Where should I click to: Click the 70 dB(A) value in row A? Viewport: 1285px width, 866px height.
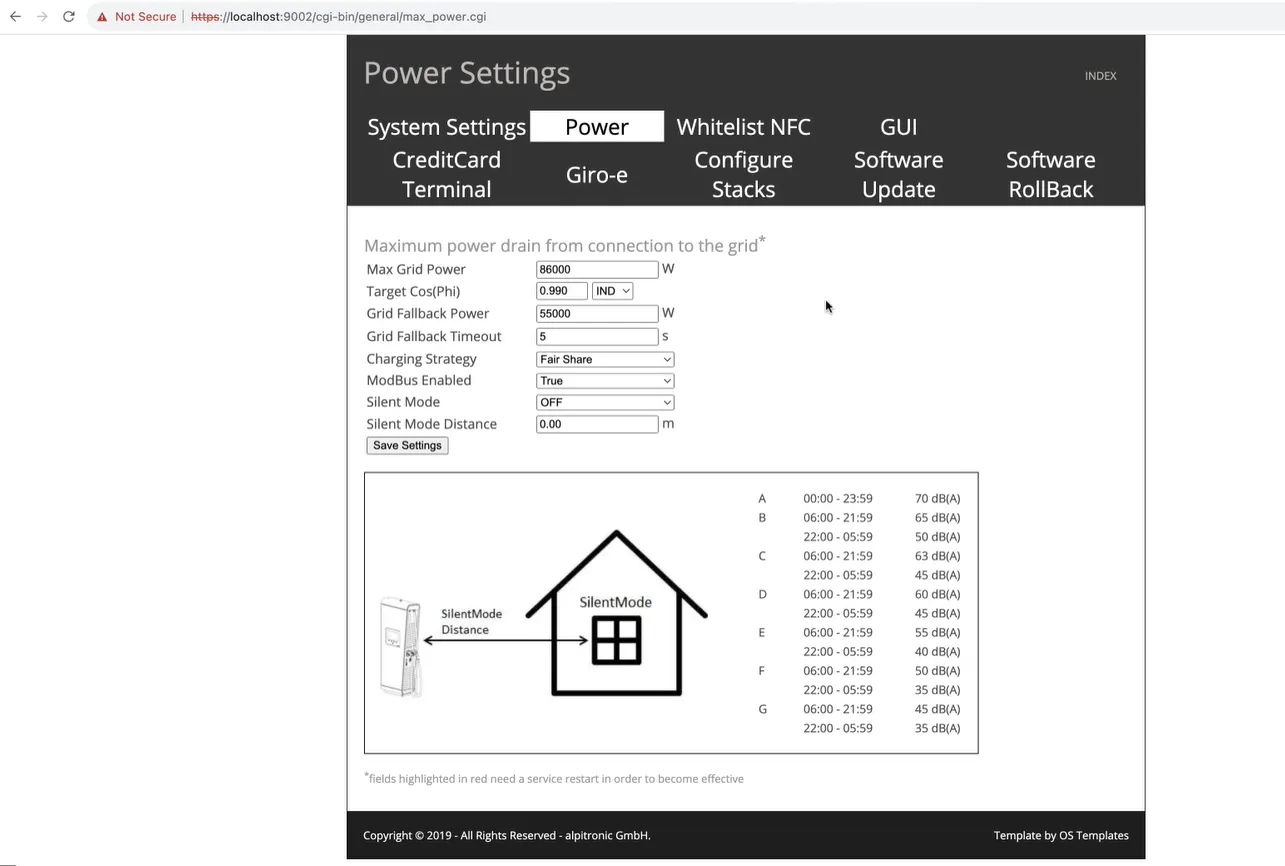pos(937,498)
